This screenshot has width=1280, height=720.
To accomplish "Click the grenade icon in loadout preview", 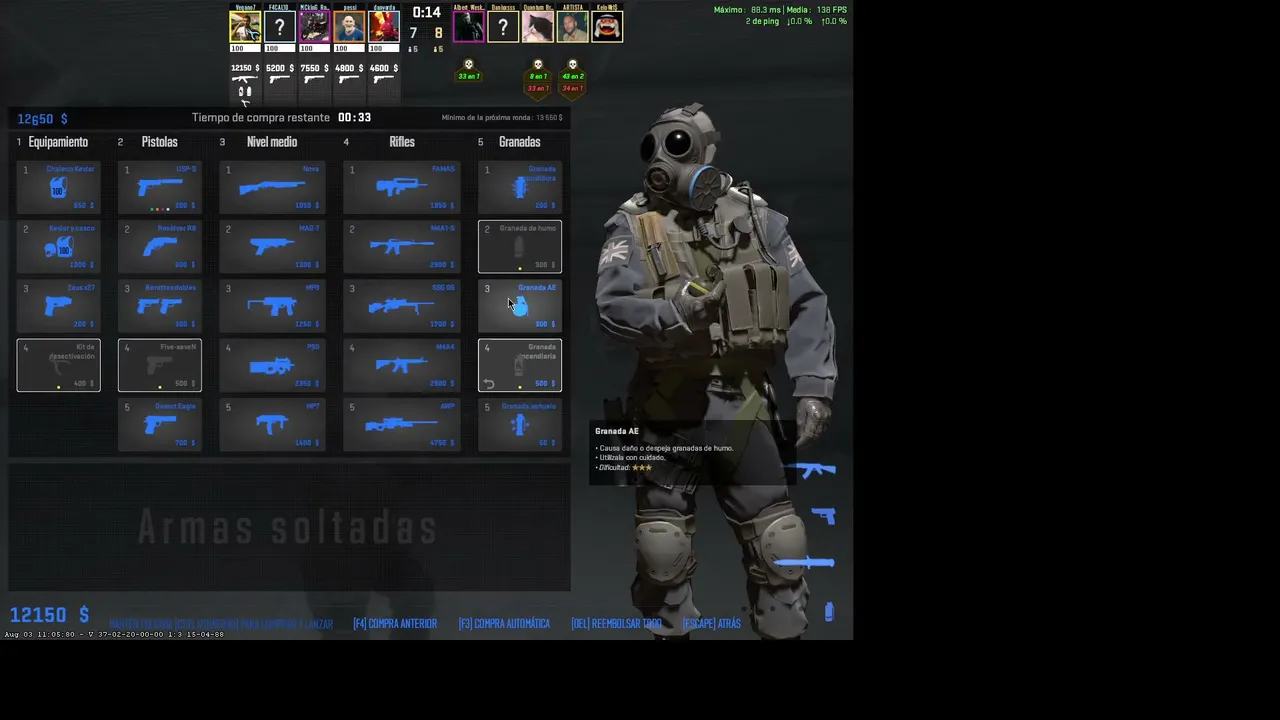I will pyautogui.click(x=829, y=611).
